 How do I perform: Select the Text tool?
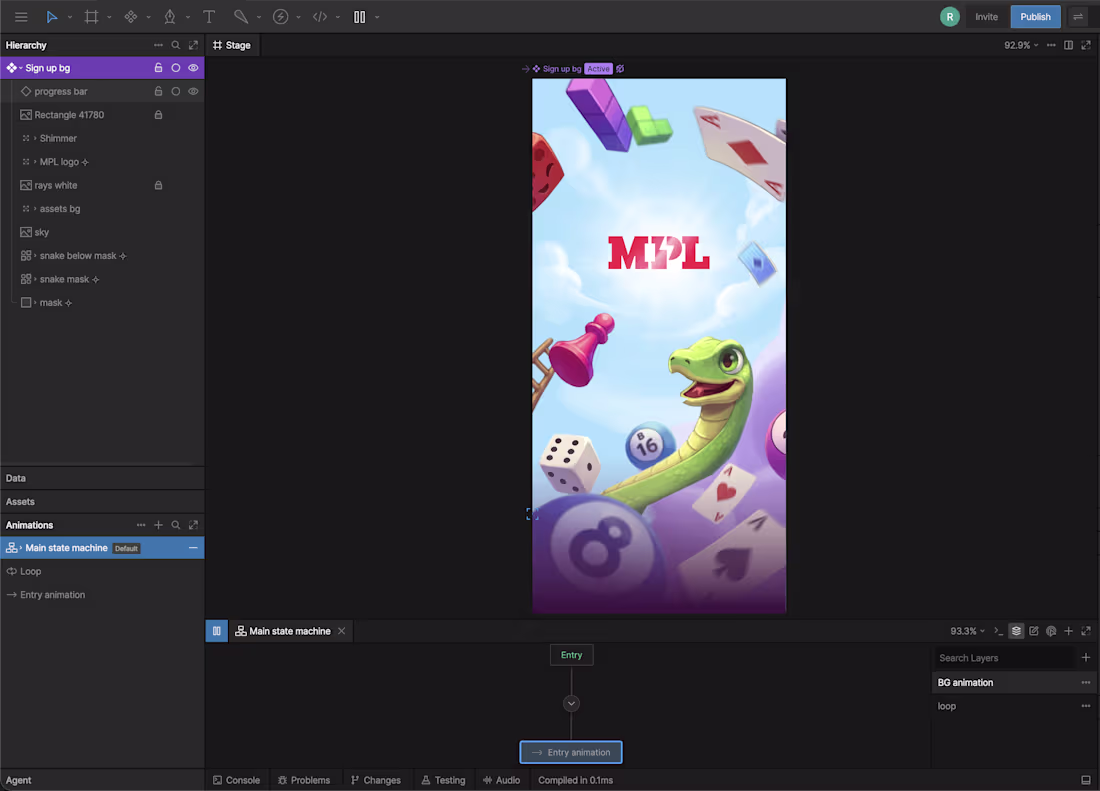[209, 17]
